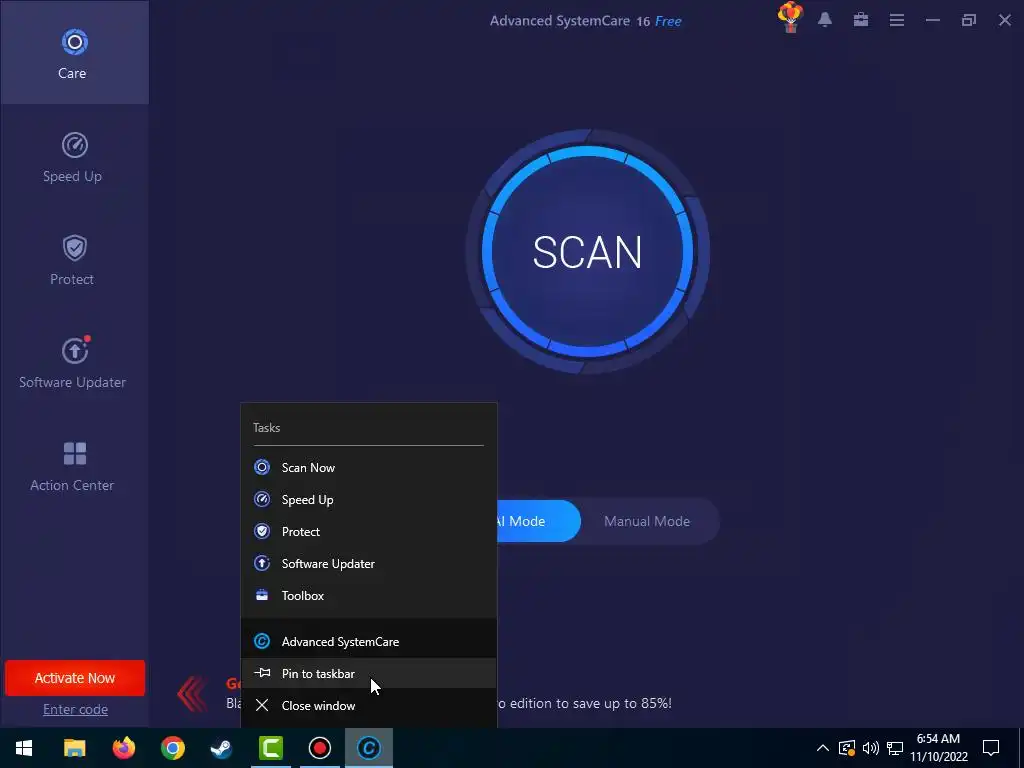
Task: Open notifications bell in title bar
Action: click(x=825, y=20)
